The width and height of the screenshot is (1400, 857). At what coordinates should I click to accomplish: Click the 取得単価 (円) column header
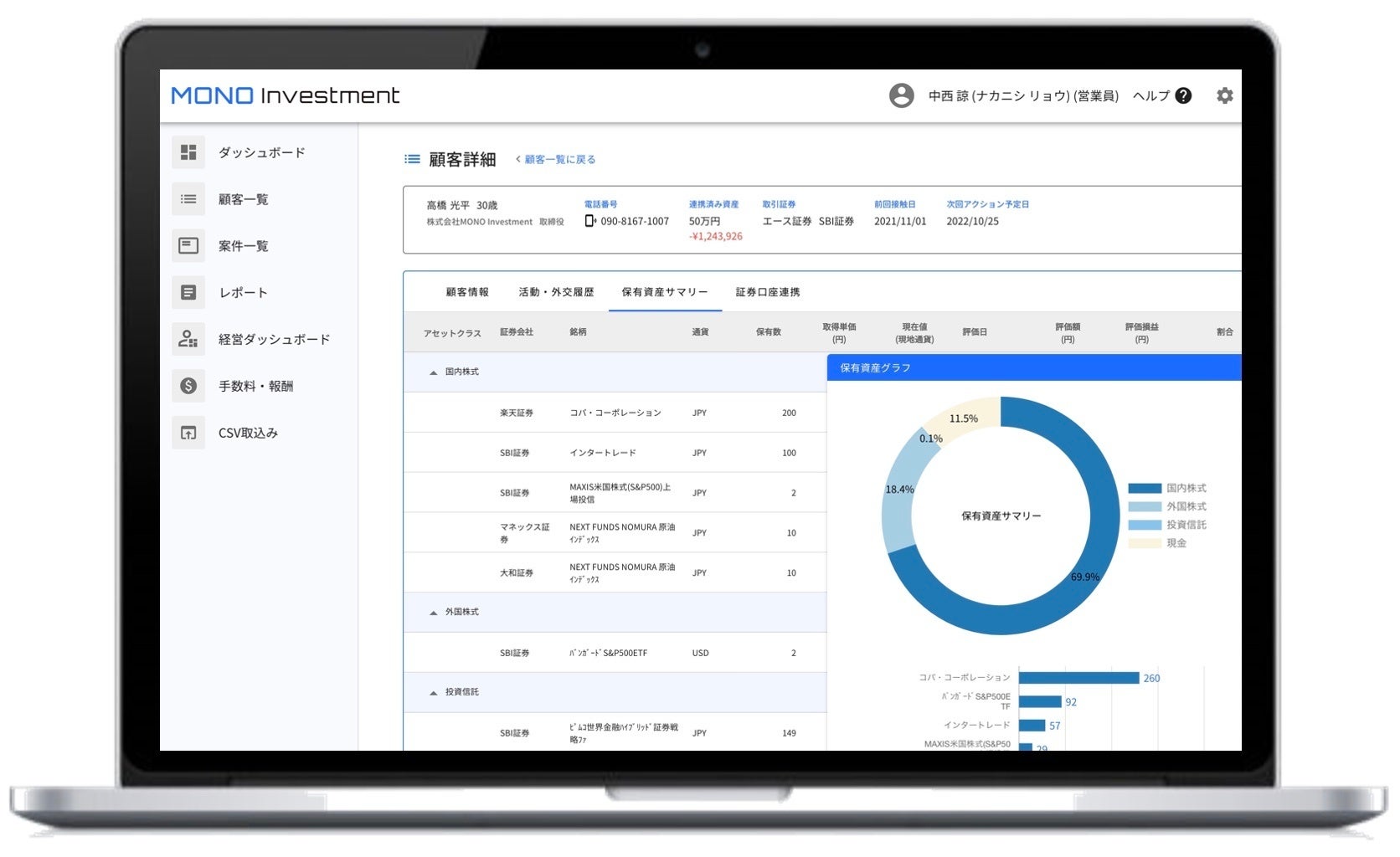point(839,333)
